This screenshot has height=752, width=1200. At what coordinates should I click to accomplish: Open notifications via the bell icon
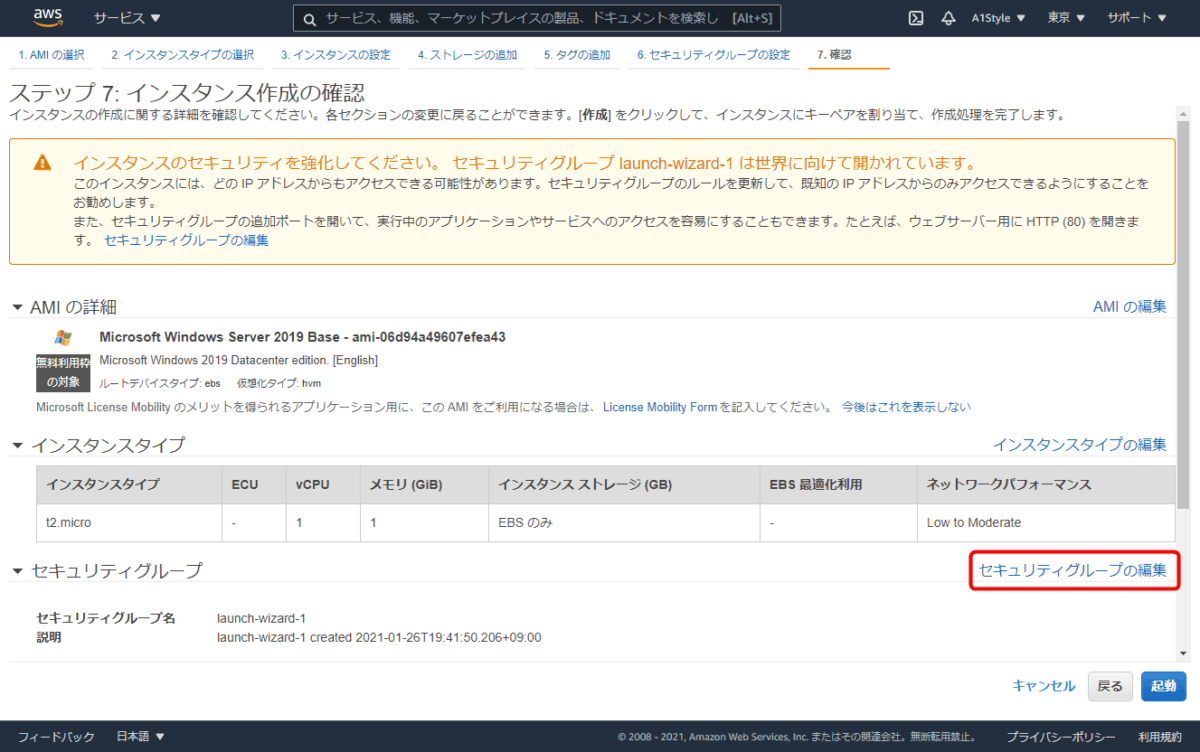pos(948,17)
